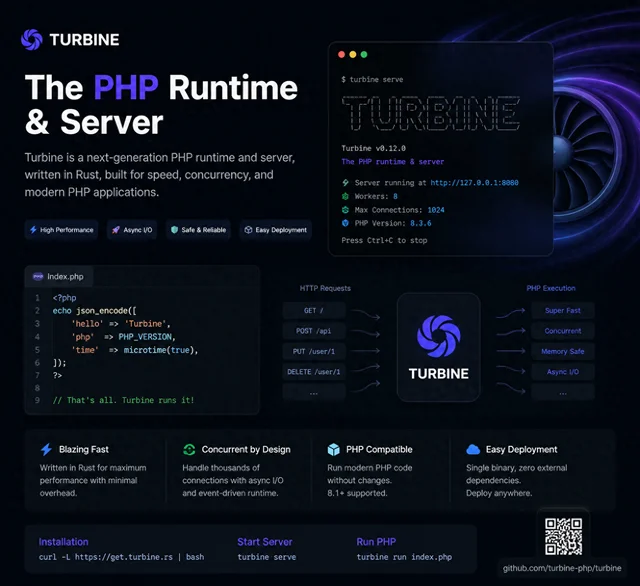This screenshot has height=586, width=640.
Task: Click the icon beside Workers: 8
Action: (345, 196)
